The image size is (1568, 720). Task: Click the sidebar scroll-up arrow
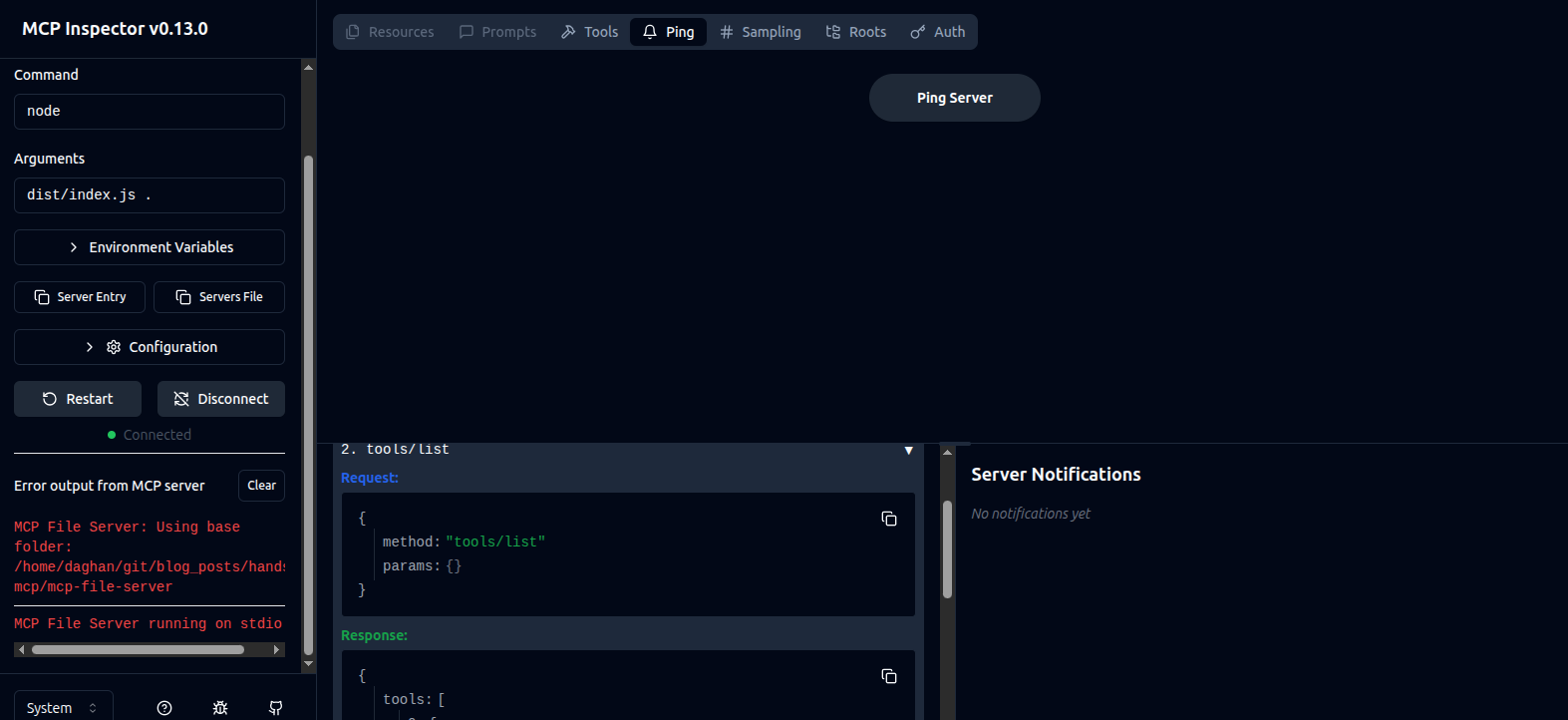coord(308,67)
